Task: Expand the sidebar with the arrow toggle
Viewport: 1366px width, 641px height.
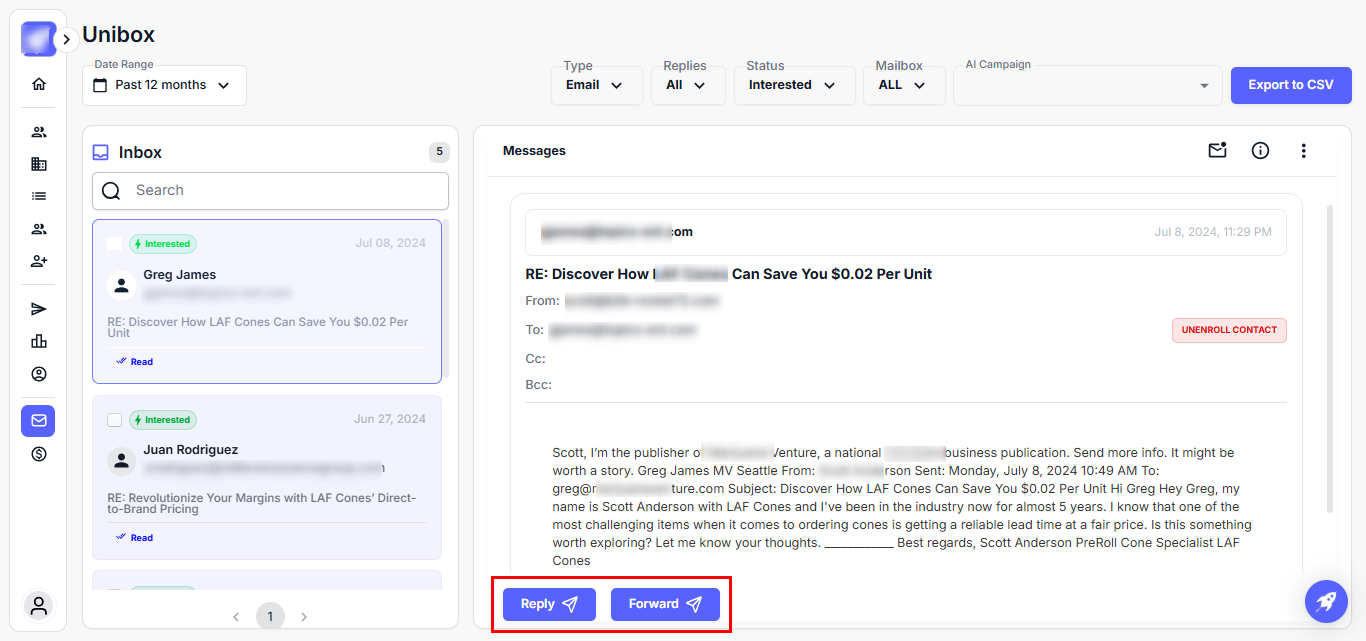Action: pyautogui.click(x=66, y=39)
